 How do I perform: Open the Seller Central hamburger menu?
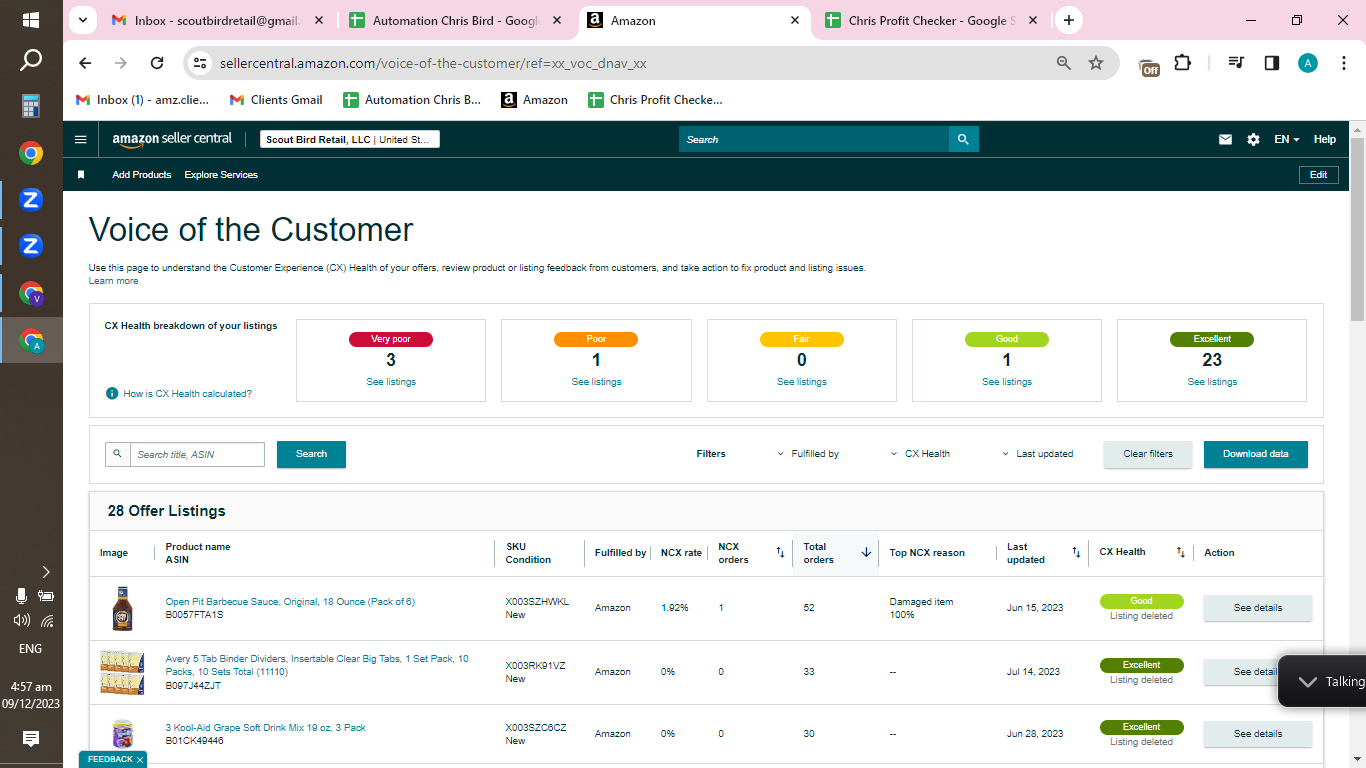point(81,139)
